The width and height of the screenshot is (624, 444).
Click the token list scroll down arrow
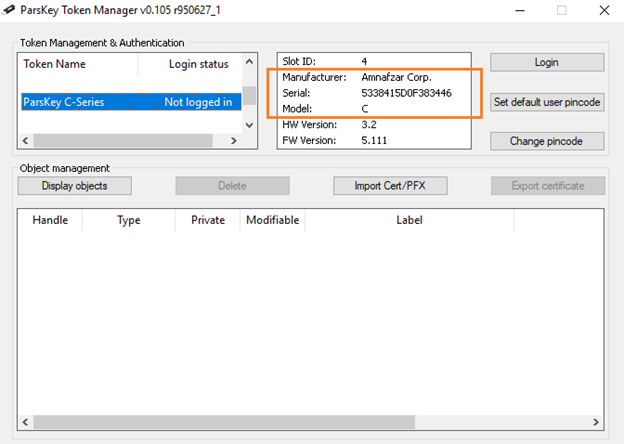(250, 125)
